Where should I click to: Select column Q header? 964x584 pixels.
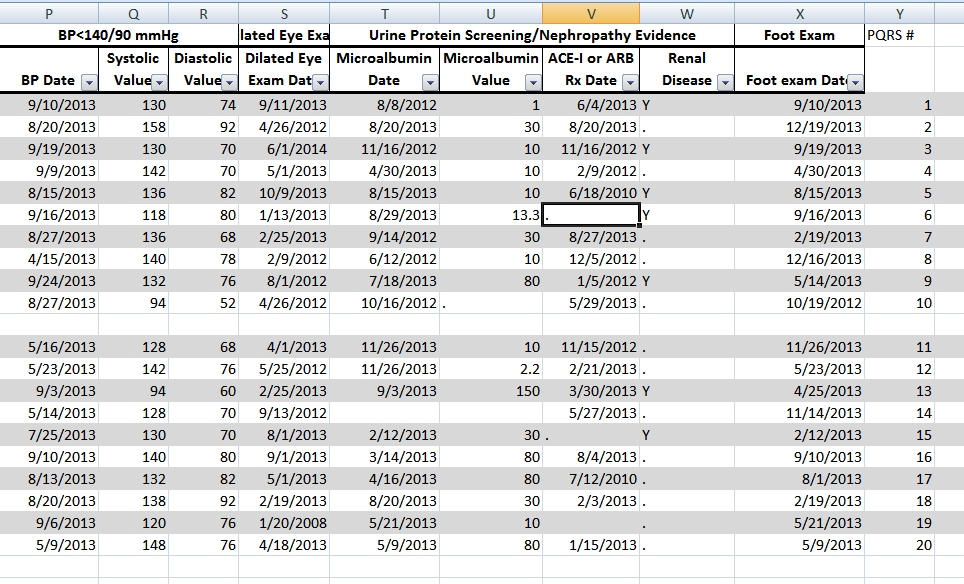pos(133,14)
